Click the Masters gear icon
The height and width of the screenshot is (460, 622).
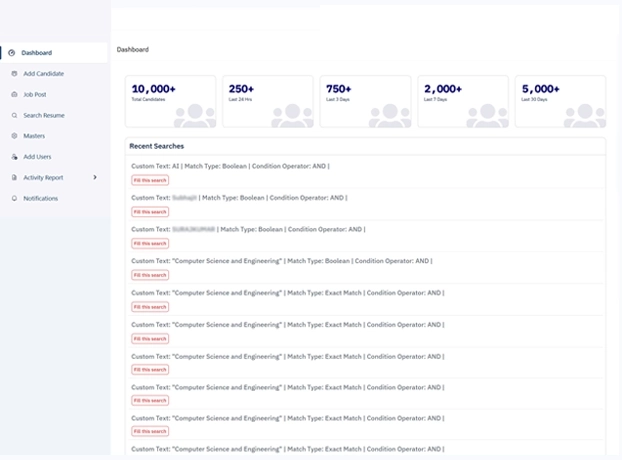(x=14, y=136)
